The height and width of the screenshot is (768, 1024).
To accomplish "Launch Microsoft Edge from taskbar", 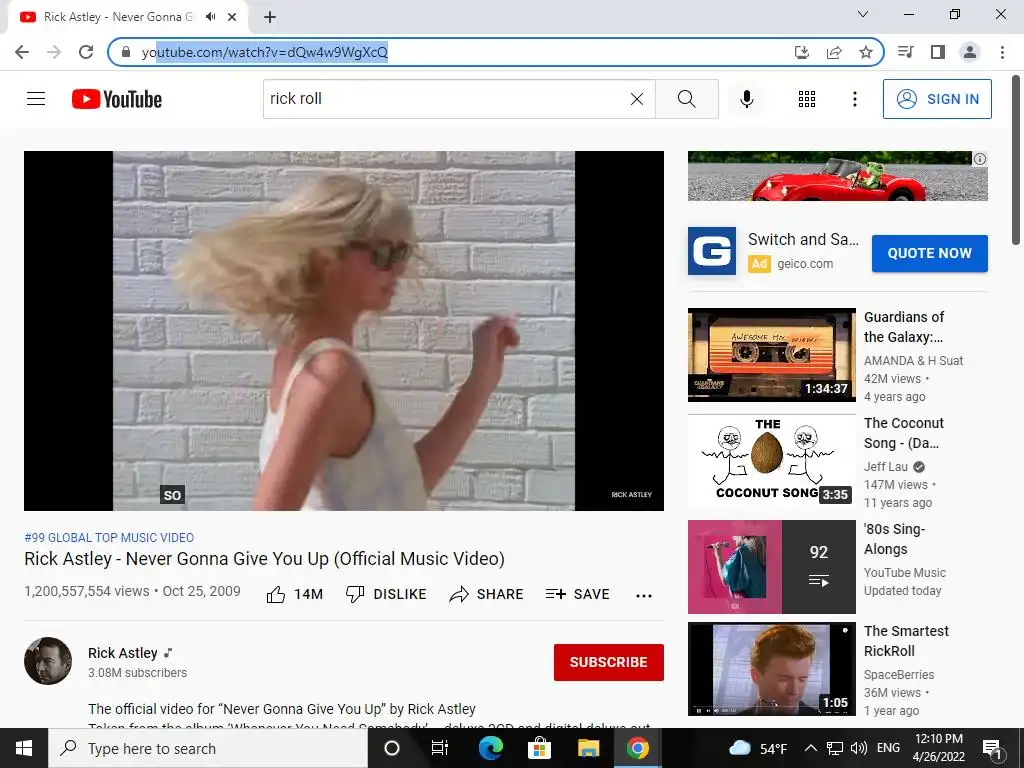I will (490, 748).
